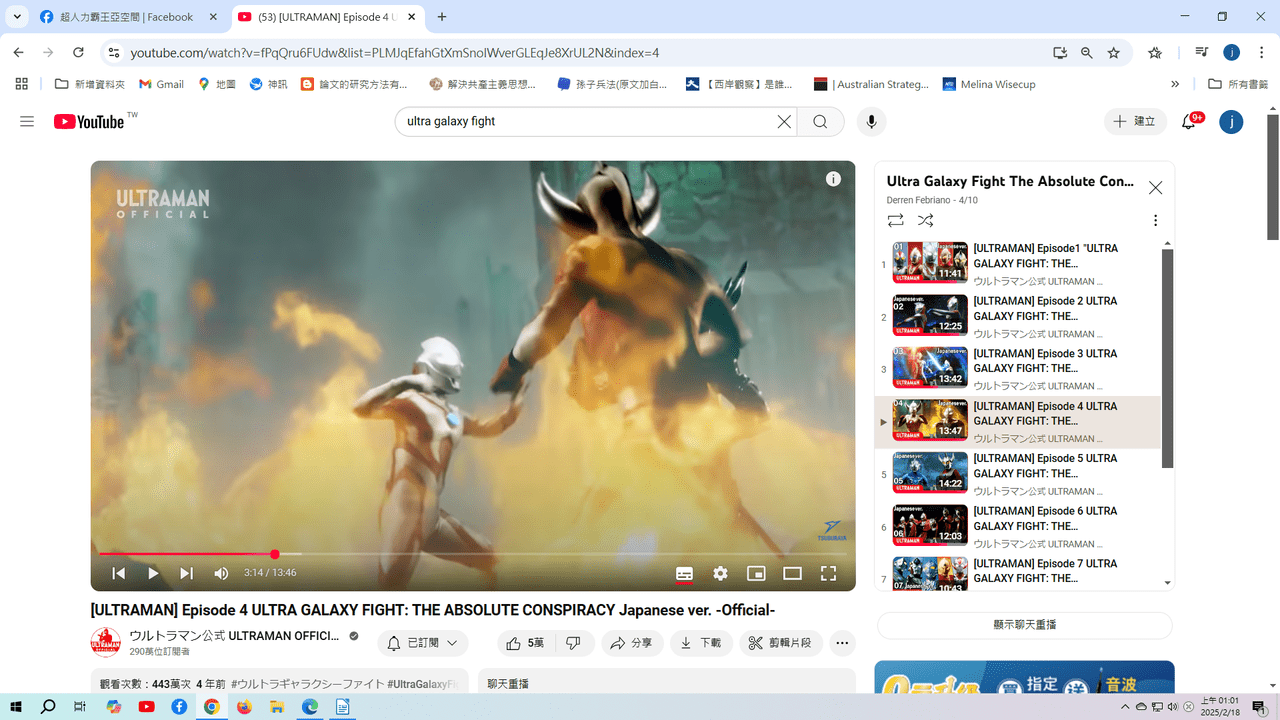1280x720 pixels.
Task: Show chat replay button
Action: coord(1024,625)
